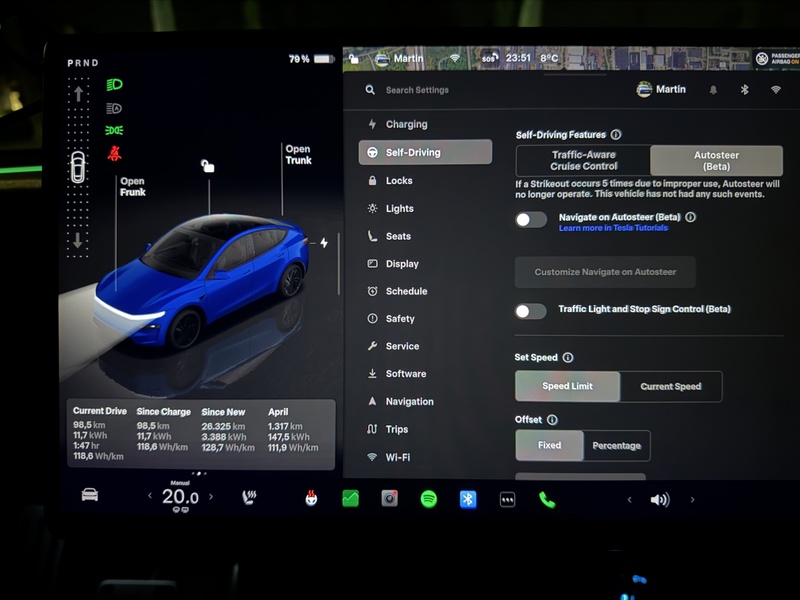Open the seat heater icon
The image size is (800, 600).
pyautogui.click(x=249, y=497)
